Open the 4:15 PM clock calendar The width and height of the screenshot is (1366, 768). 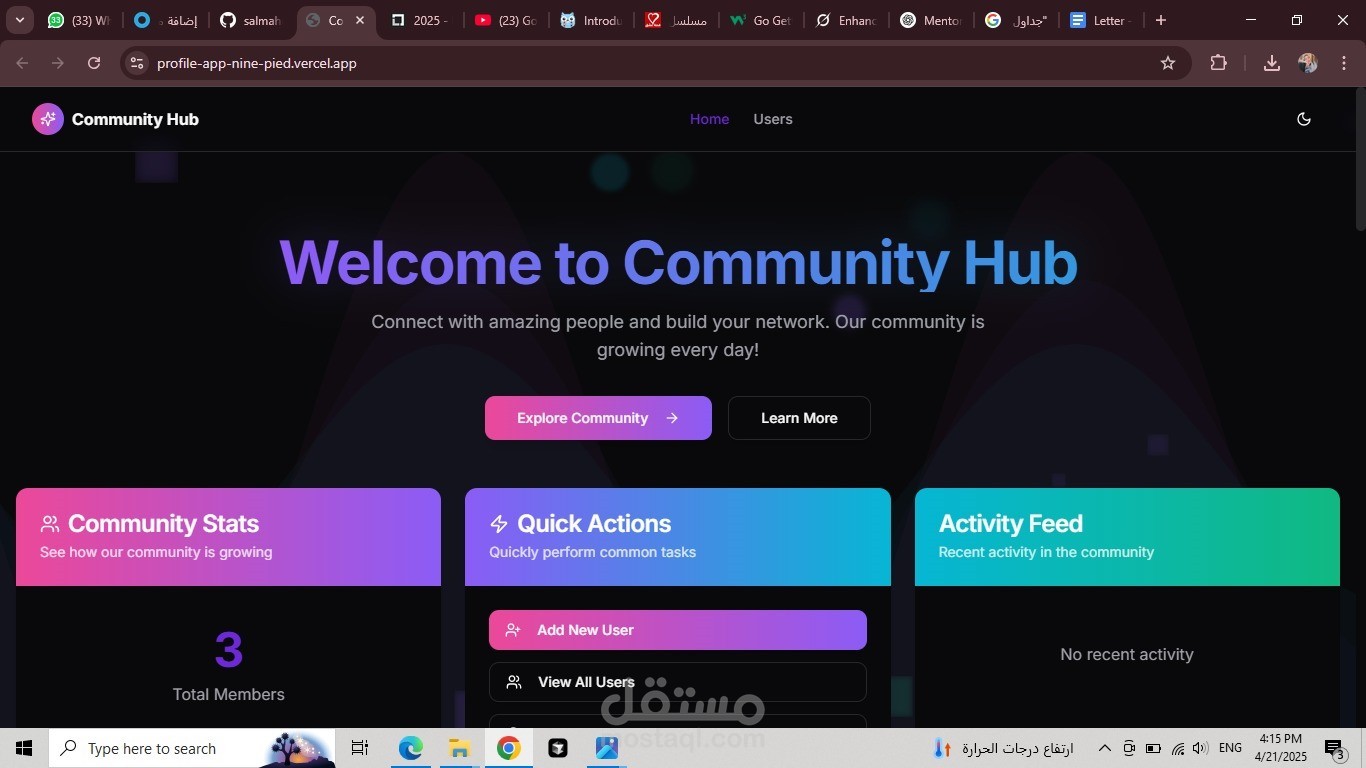click(1281, 748)
